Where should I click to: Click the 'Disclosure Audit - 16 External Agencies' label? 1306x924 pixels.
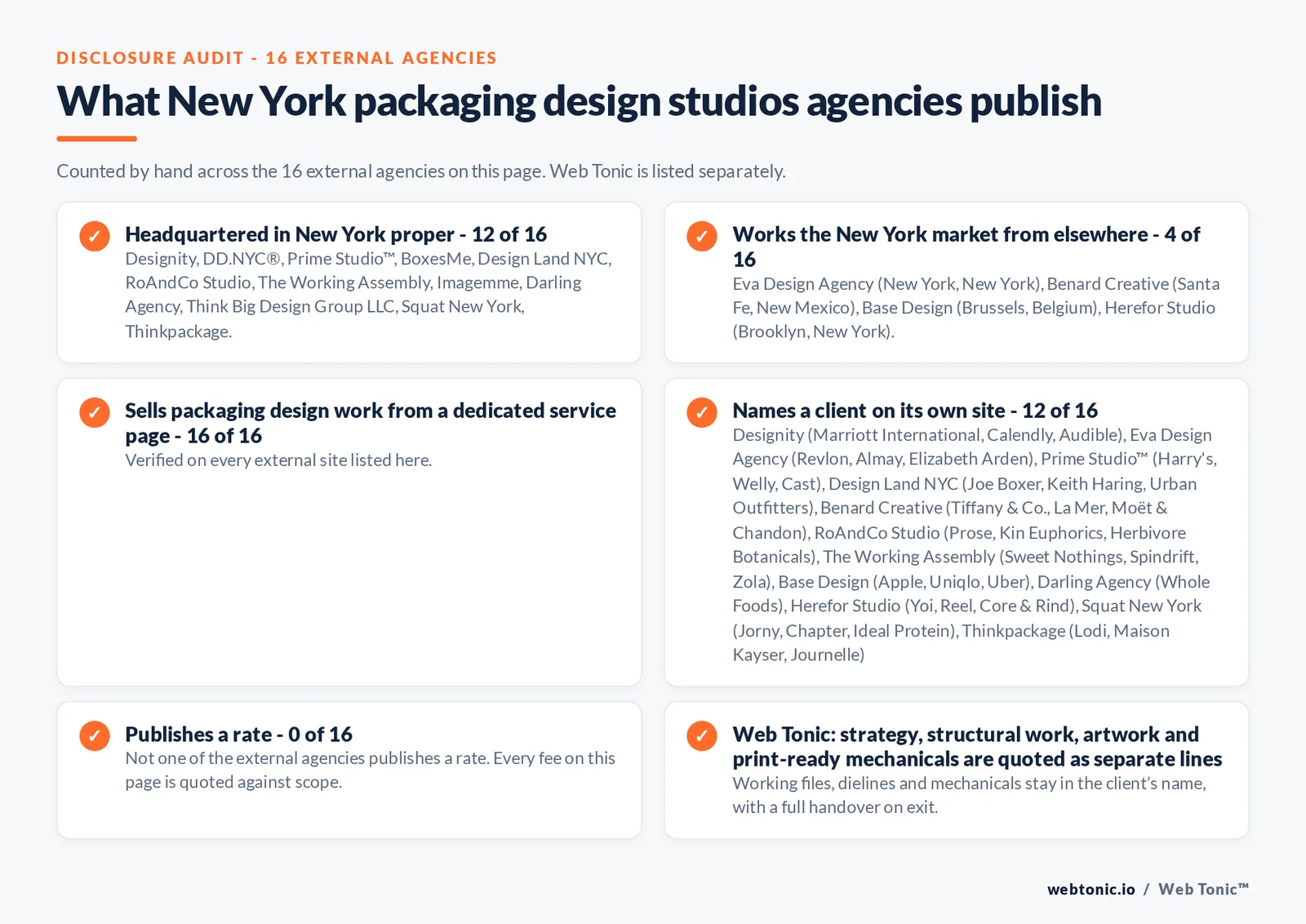click(277, 58)
